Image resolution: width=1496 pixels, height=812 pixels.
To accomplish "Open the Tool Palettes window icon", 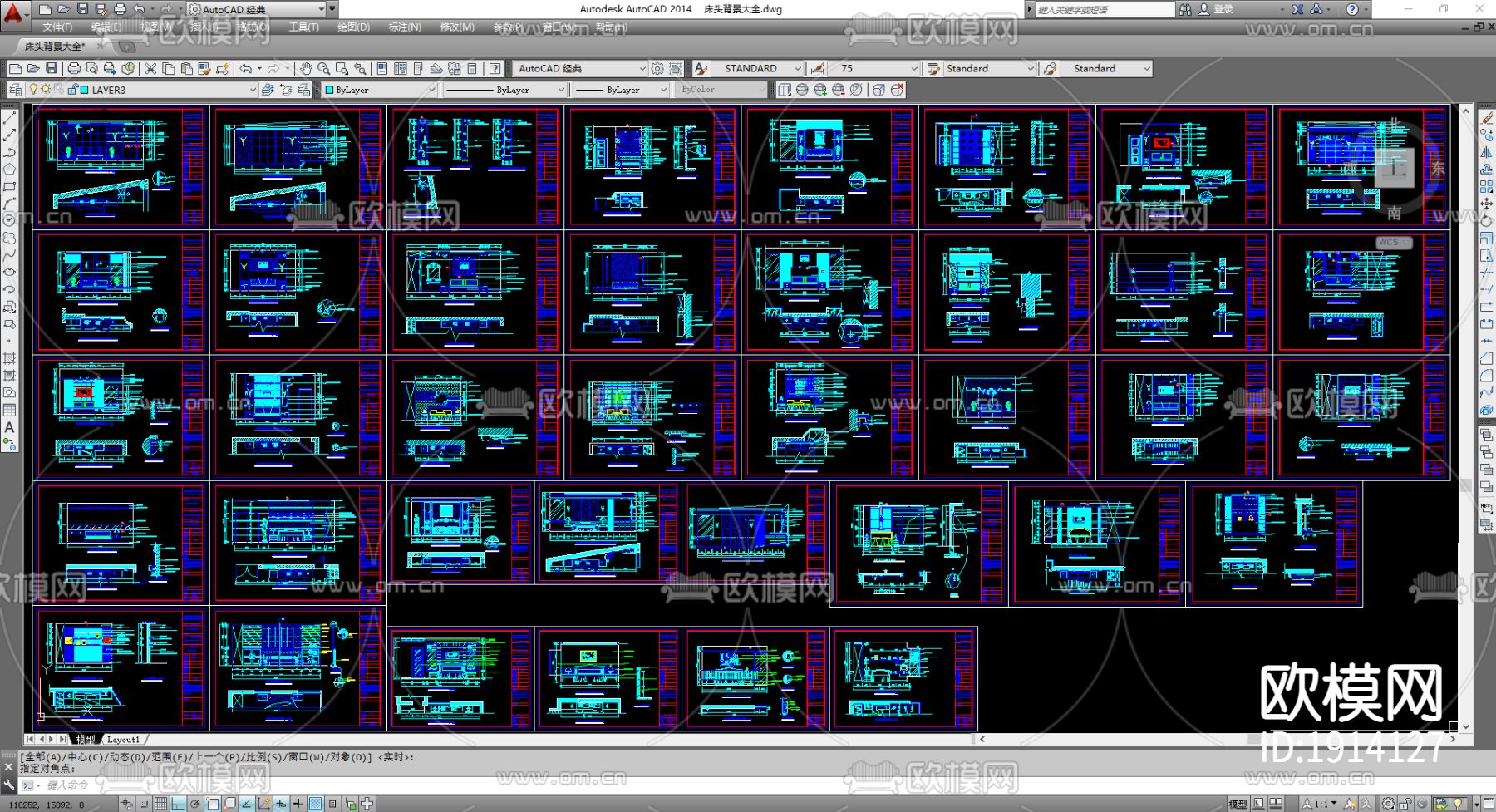I will pos(418,68).
